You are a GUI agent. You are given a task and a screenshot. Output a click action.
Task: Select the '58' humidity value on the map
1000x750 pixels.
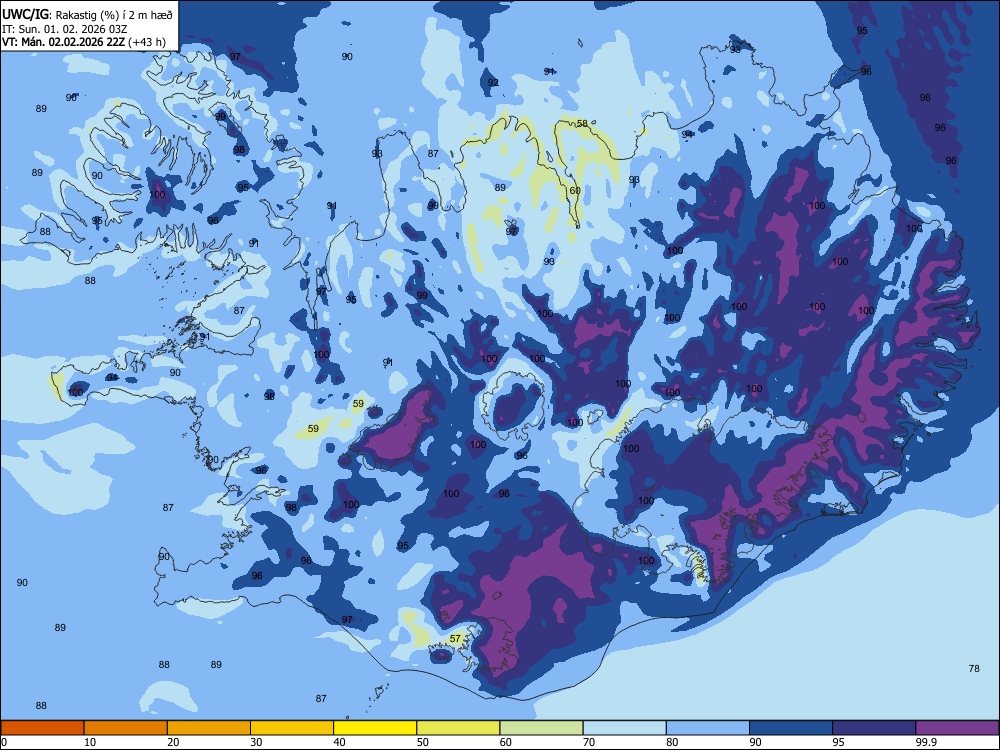pos(582,124)
